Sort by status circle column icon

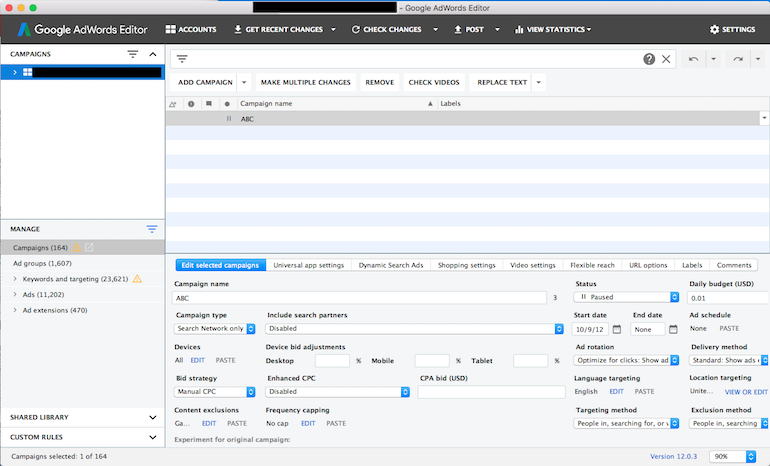point(227,104)
